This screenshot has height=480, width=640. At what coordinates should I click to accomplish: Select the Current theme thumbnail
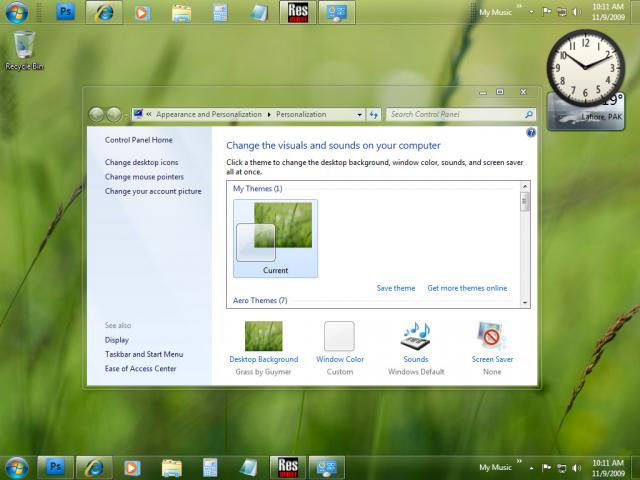tap(275, 238)
